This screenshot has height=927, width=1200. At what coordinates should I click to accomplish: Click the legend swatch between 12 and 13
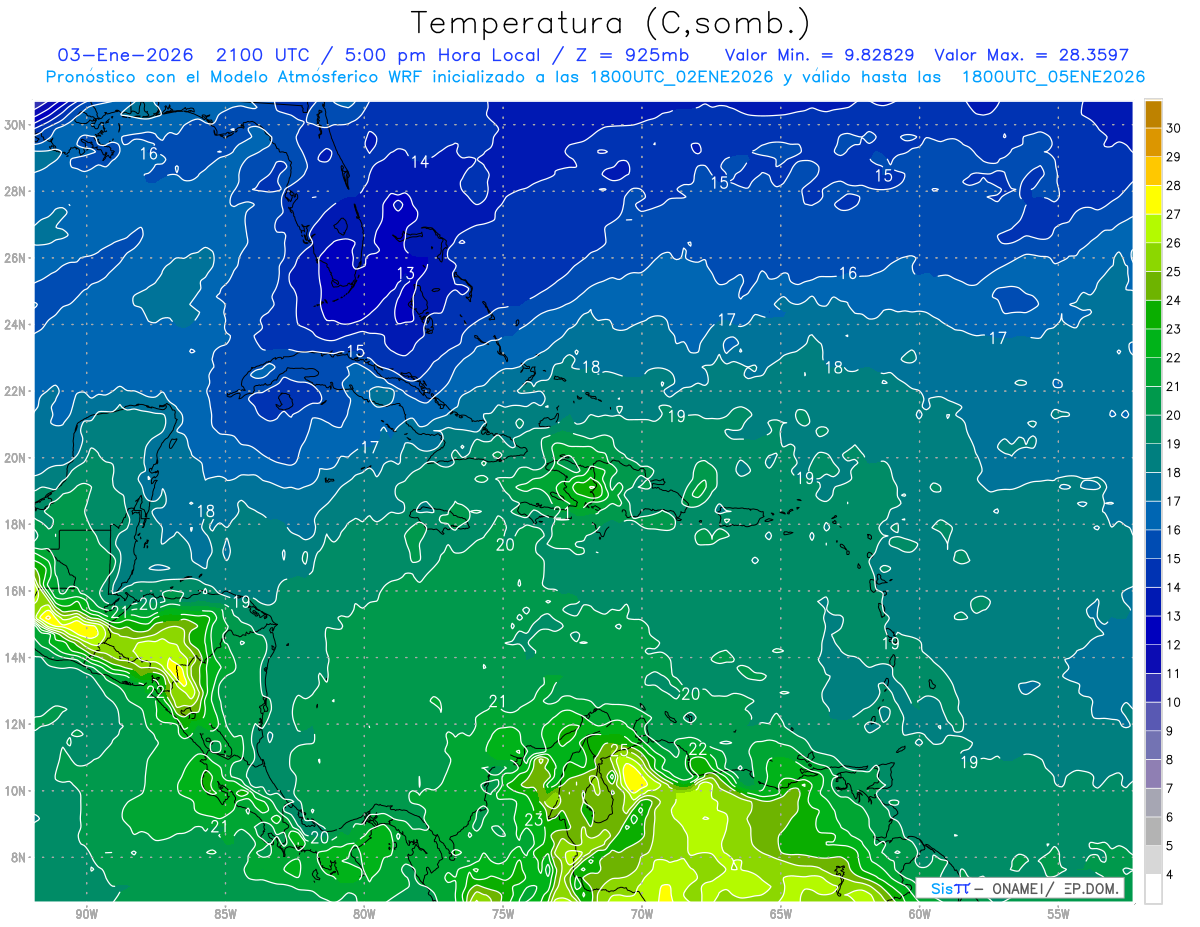tap(1153, 630)
